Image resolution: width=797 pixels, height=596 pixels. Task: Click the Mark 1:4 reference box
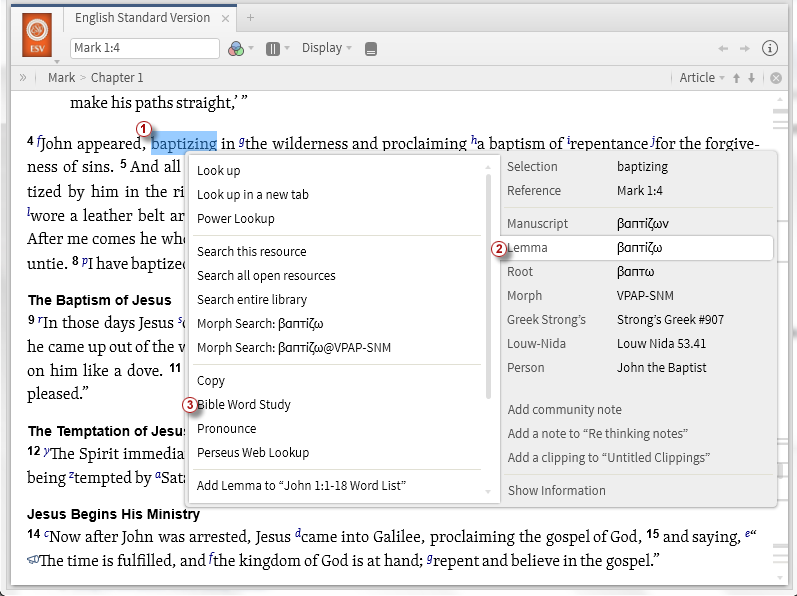[x=145, y=48]
